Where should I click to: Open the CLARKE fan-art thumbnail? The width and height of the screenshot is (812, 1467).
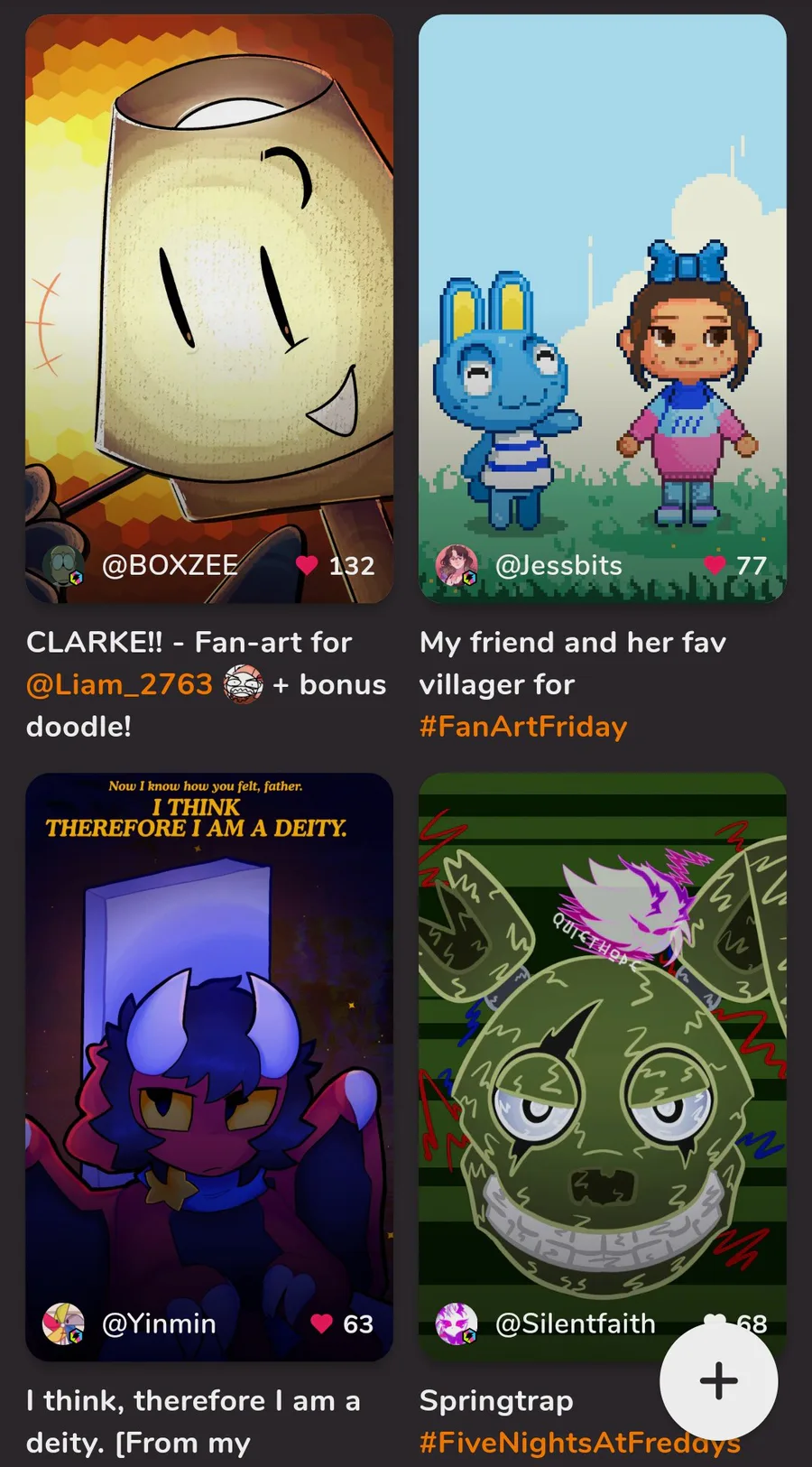tap(209, 309)
